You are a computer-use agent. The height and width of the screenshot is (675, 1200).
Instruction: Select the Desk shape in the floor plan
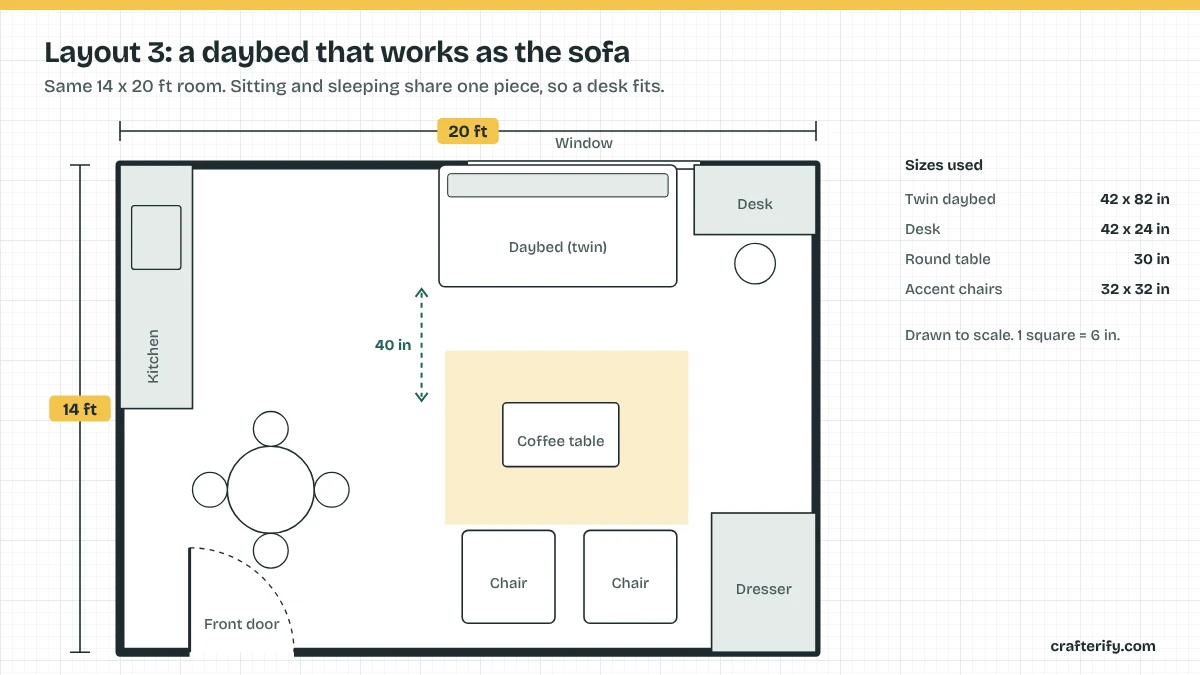[755, 200]
